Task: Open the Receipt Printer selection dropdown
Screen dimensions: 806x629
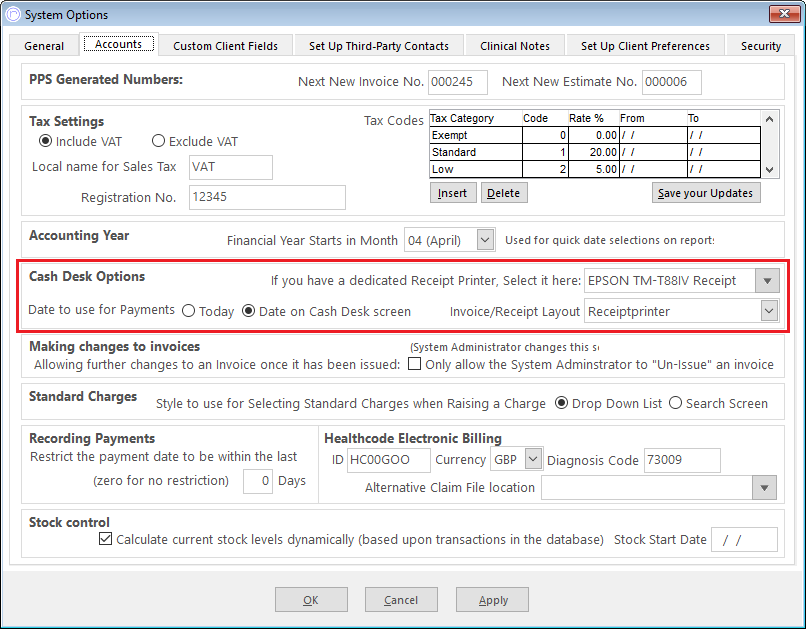Action: pyautogui.click(x=767, y=281)
